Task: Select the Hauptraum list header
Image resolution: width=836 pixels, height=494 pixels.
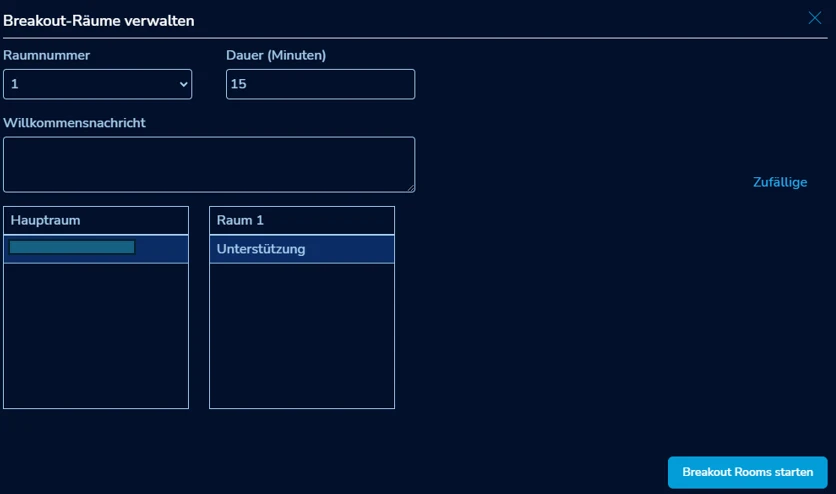Action: pos(96,220)
